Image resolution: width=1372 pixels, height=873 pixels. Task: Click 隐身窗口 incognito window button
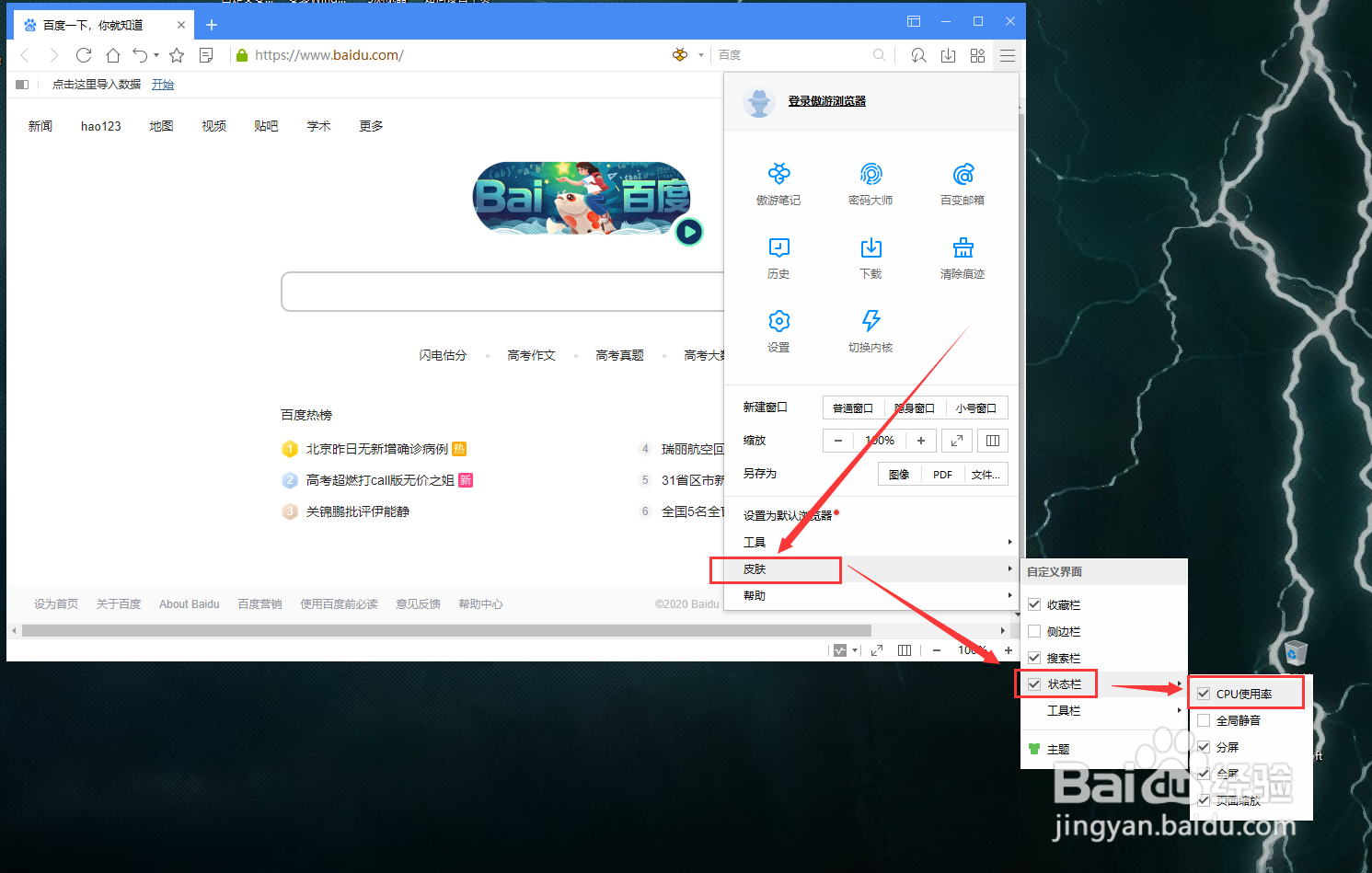[x=915, y=408]
